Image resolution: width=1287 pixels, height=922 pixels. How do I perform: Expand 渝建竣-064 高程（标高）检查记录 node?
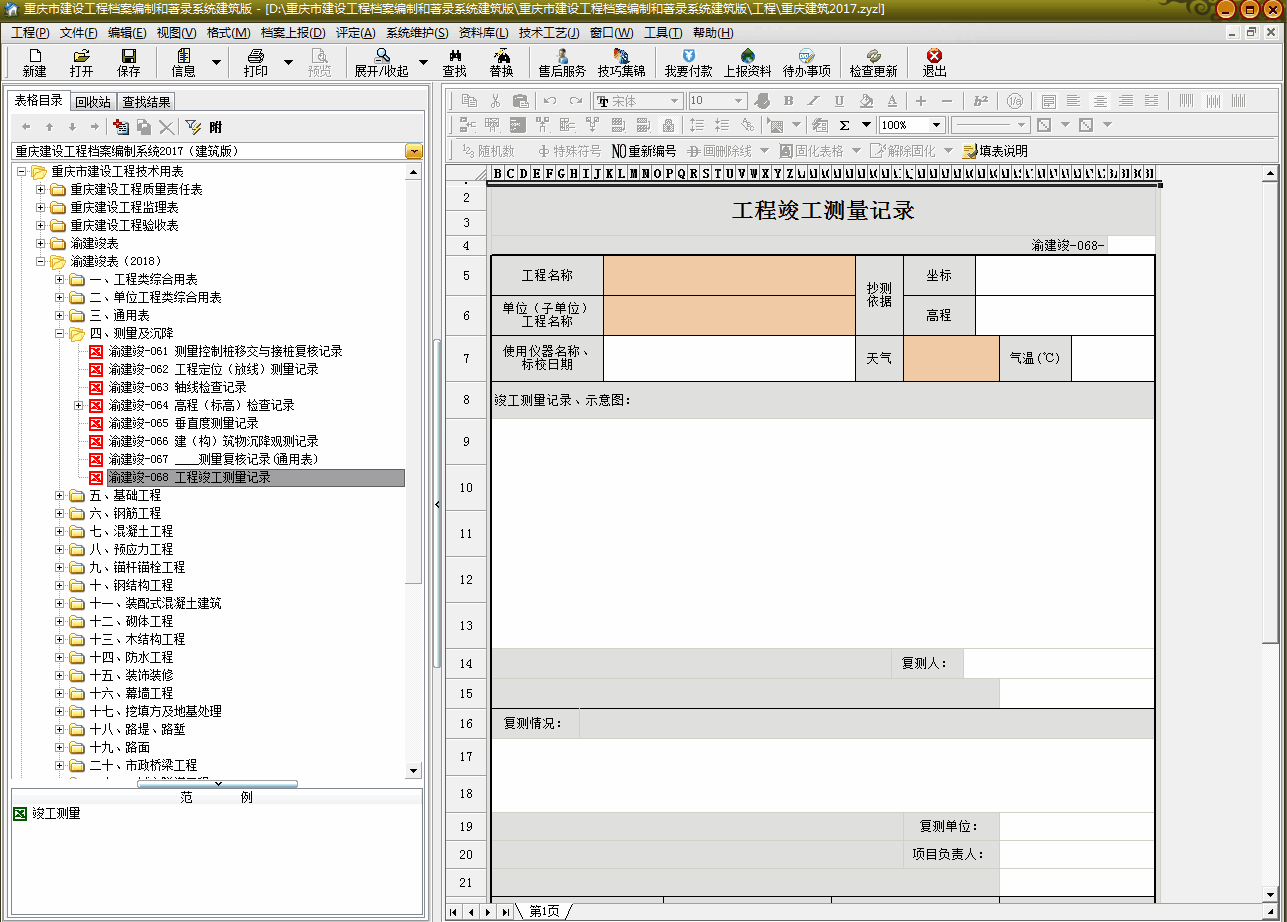[x=79, y=406]
